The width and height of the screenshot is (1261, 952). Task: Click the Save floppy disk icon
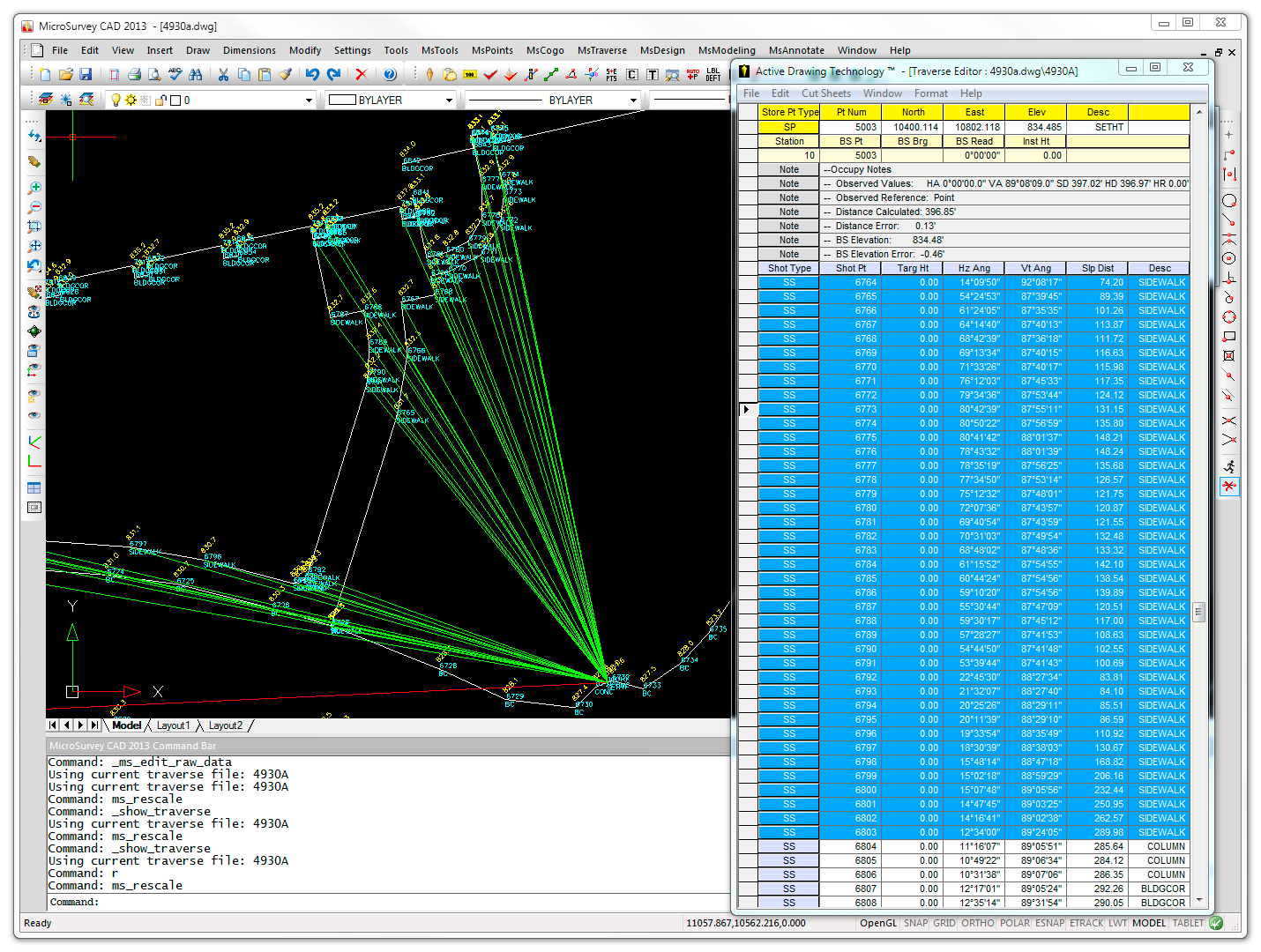pyautogui.click(x=86, y=75)
